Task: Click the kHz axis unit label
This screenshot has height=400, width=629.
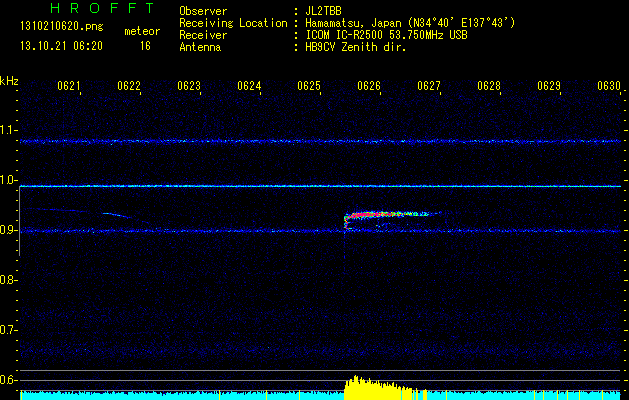Action: (9, 80)
